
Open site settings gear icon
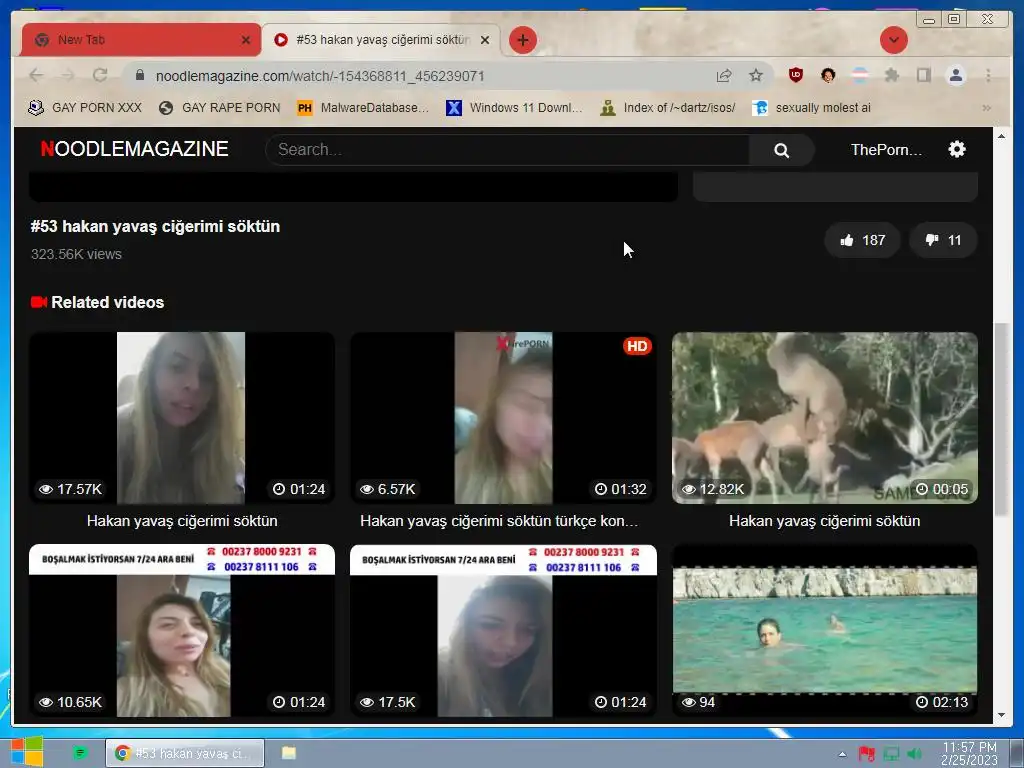[957, 150]
